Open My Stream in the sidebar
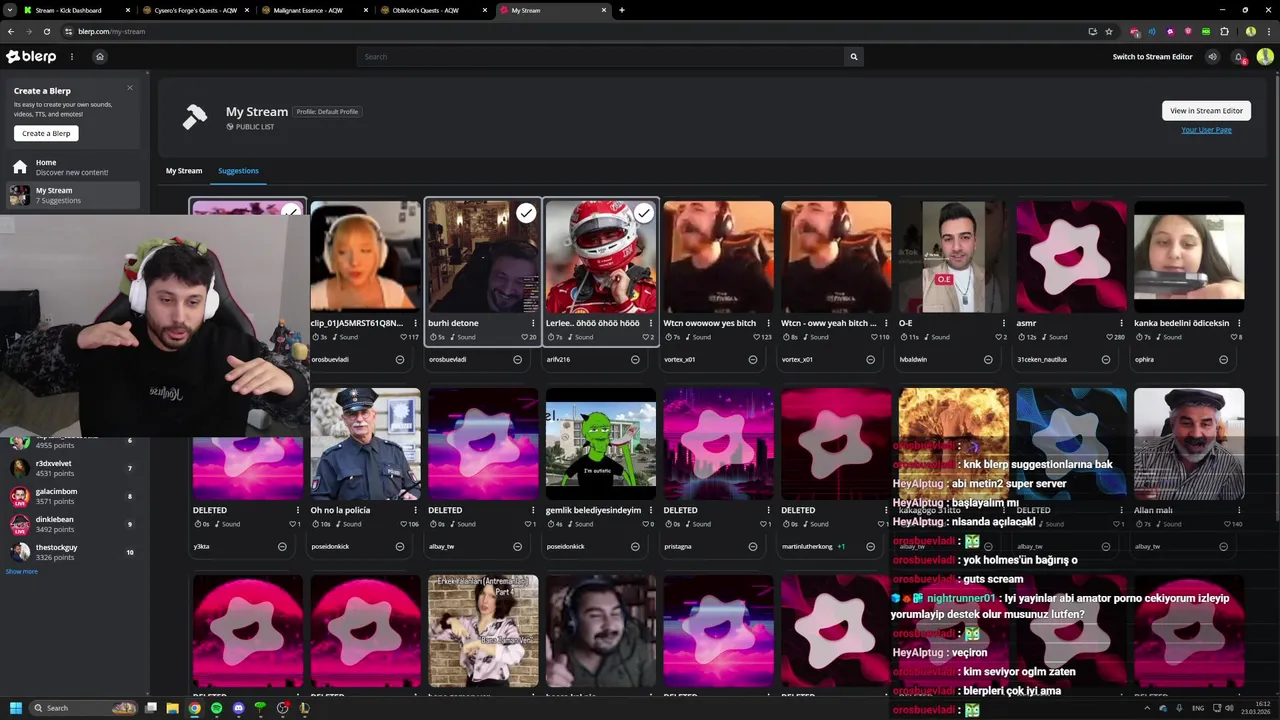The image size is (1280, 720). 75,195
